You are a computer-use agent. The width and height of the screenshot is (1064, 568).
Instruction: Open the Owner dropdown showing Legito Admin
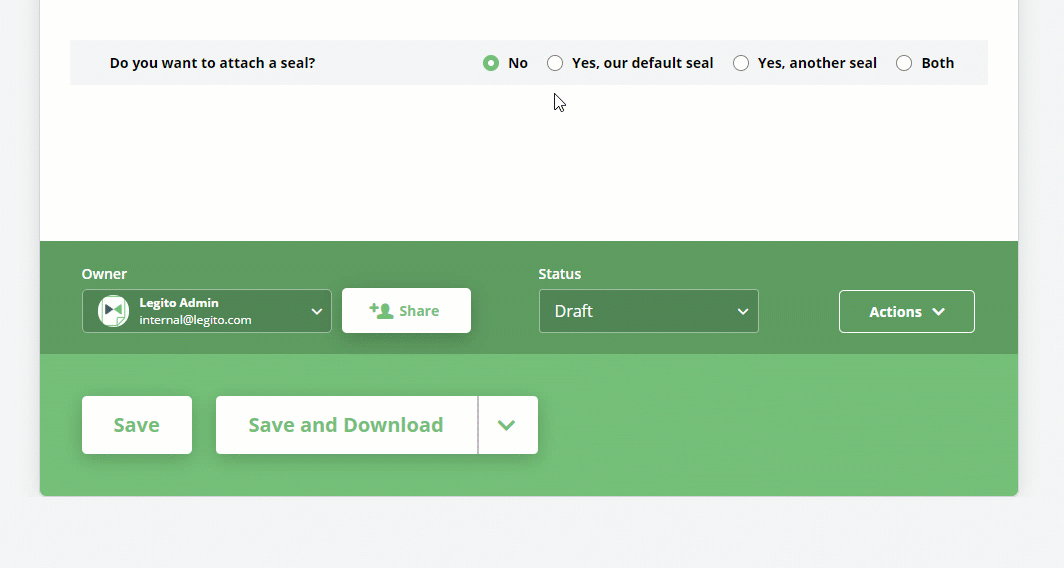[x=207, y=311]
